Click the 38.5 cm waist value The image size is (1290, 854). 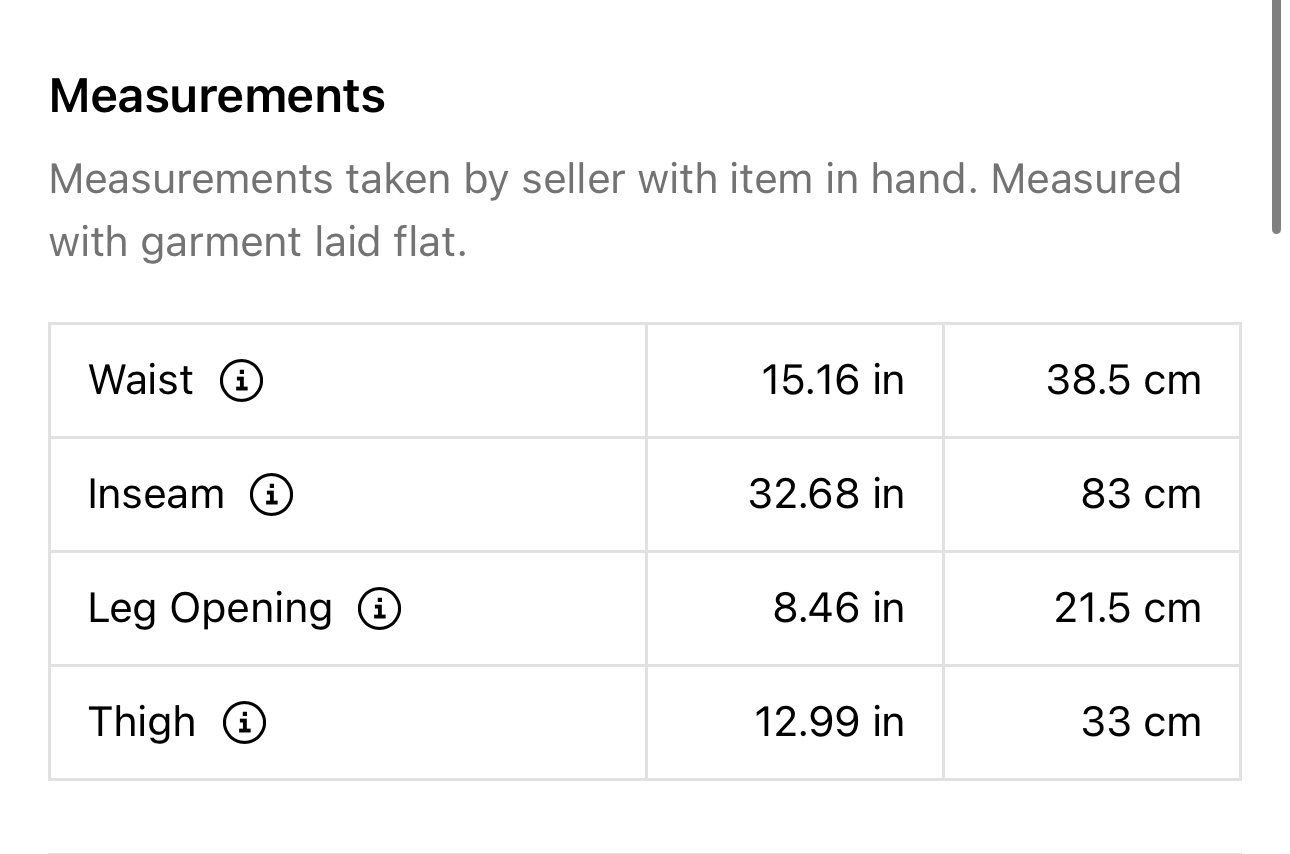[1124, 381]
